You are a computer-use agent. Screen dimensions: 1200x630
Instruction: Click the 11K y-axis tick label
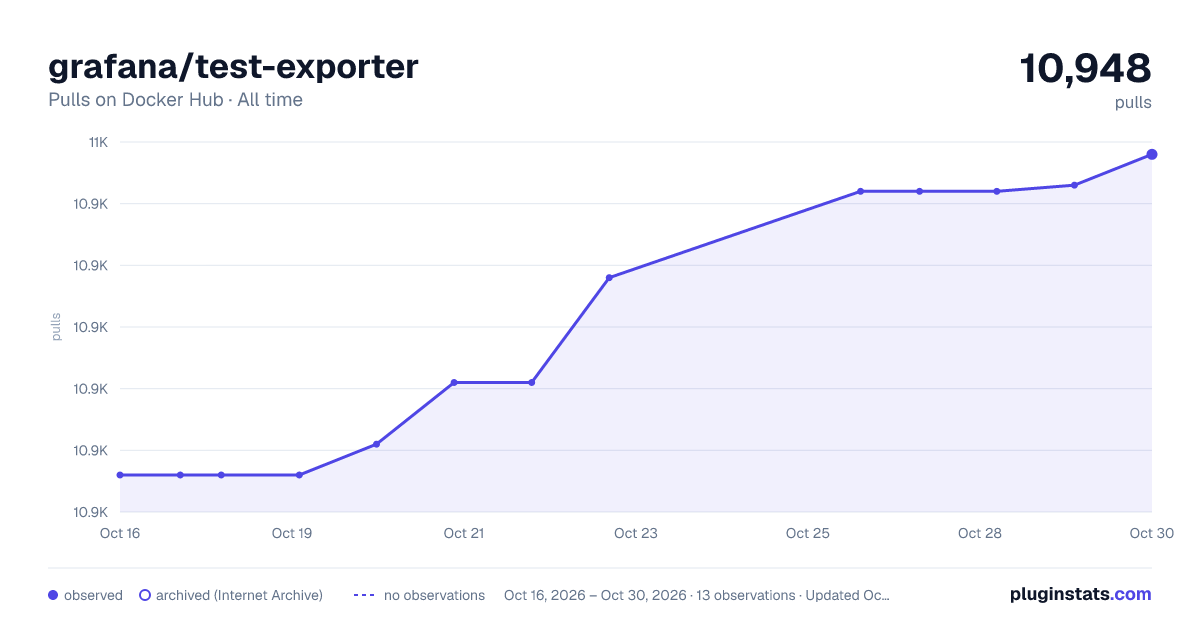coord(99,142)
